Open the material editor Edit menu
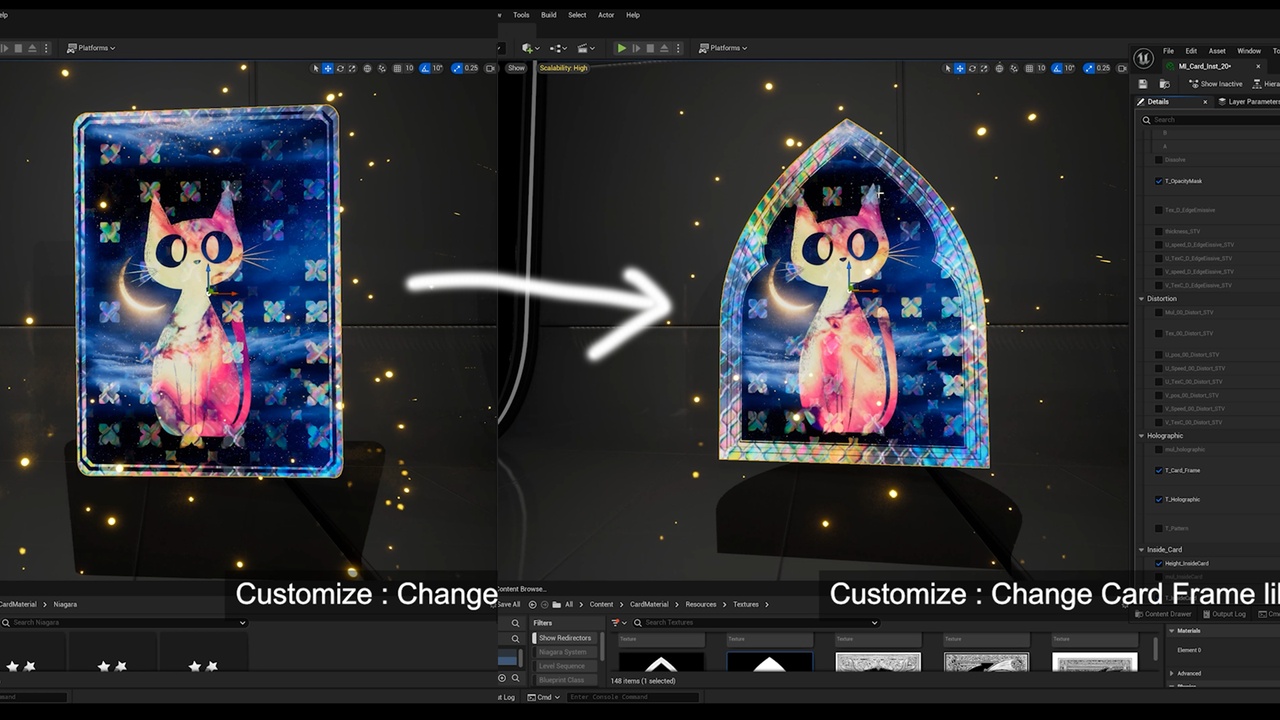Image resolution: width=1280 pixels, height=720 pixels. (x=1191, y=51)
